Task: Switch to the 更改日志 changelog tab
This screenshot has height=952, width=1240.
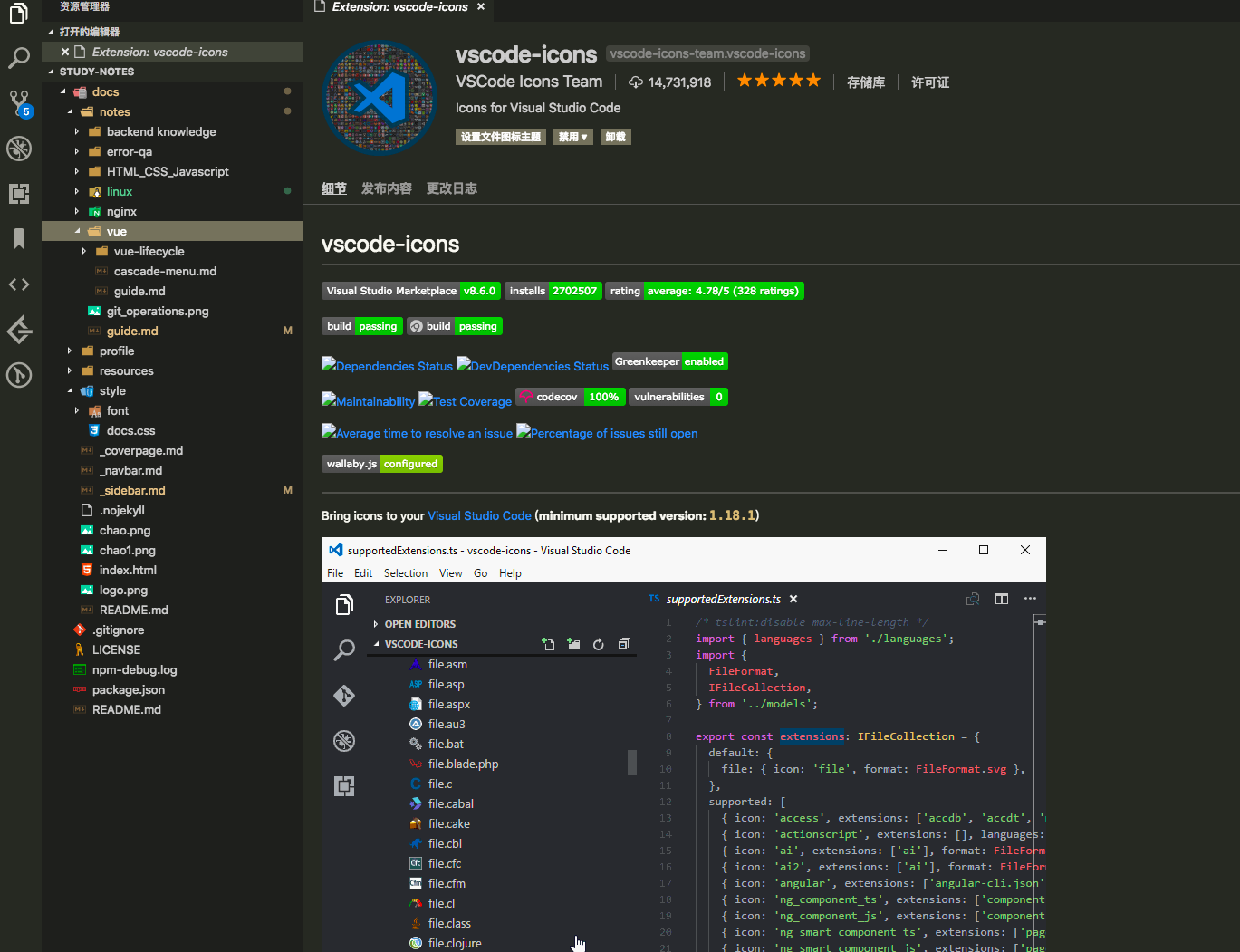Action: [451, 188]
